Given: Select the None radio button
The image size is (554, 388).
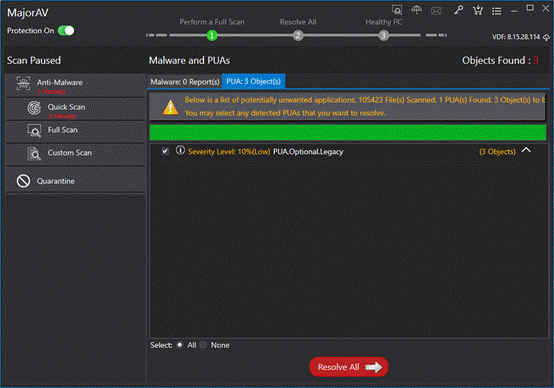Looking at the screenshot, I should [x=204, y=345].
